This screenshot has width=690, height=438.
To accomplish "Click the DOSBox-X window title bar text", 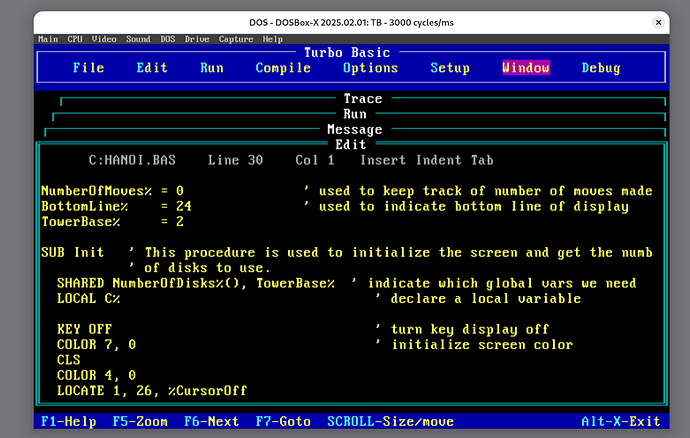I will [x=351, y=22].
